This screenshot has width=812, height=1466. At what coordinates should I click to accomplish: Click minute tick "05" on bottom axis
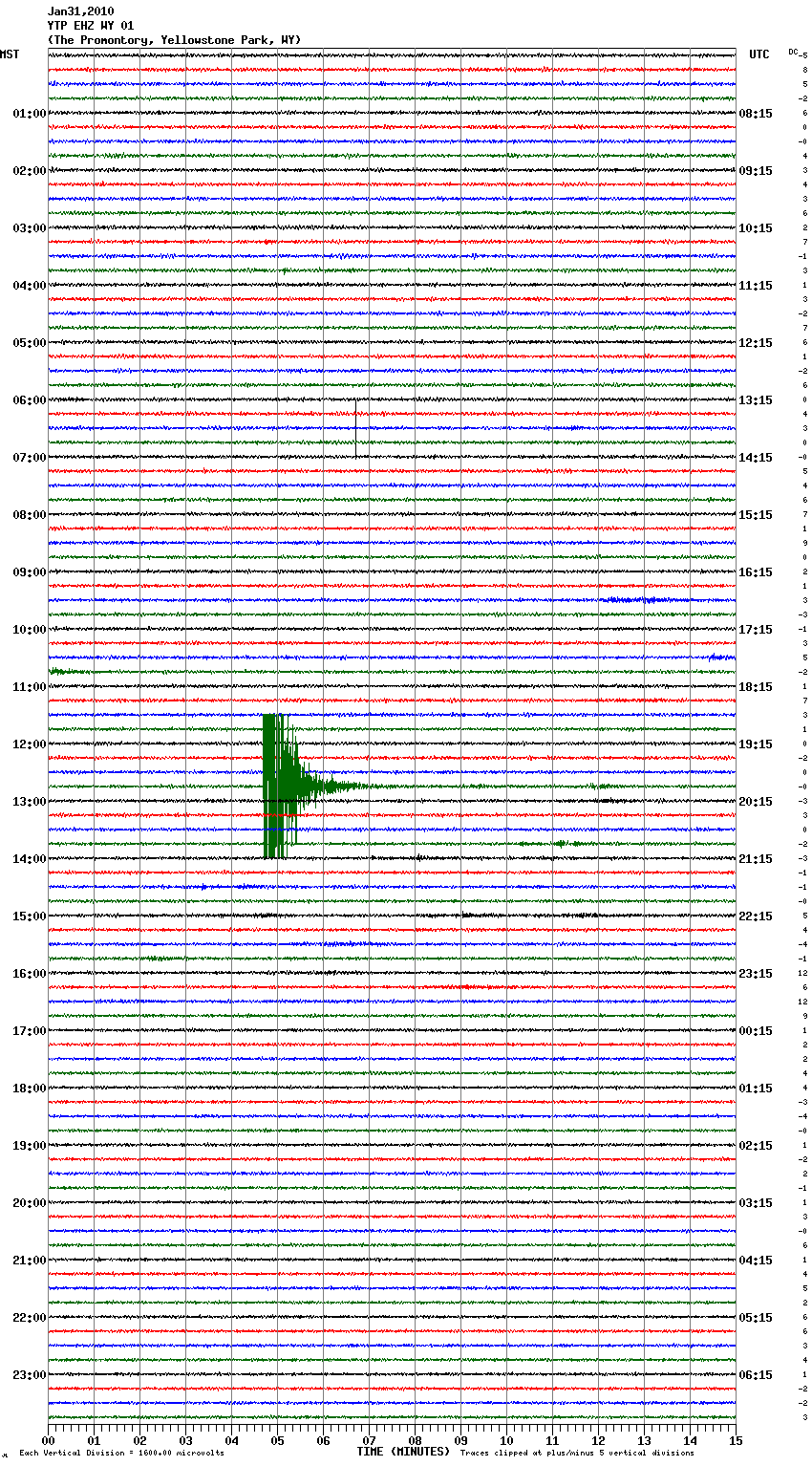pyautogui.click(x=277, y=1440)
